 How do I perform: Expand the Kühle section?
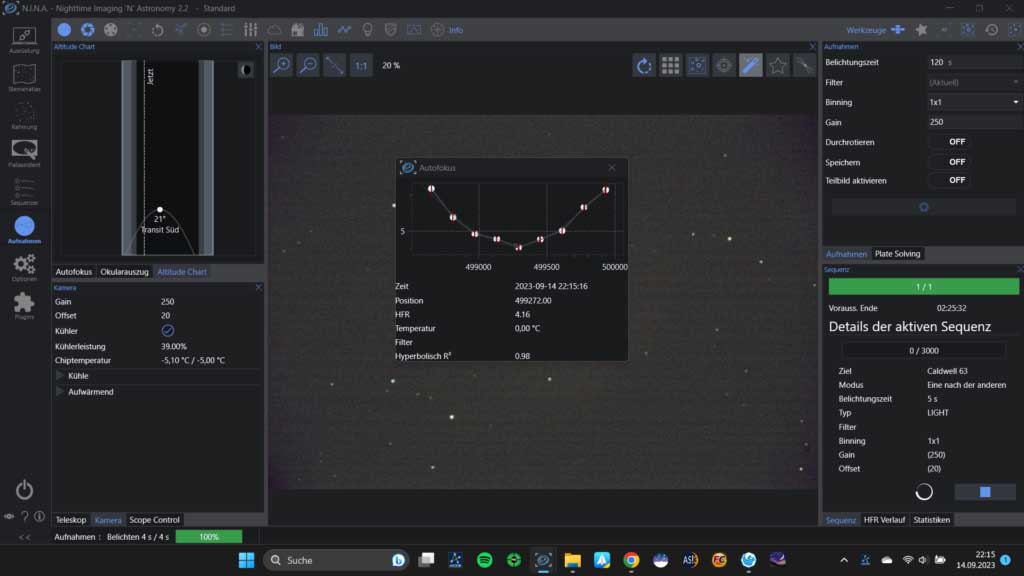coord(60,376)
